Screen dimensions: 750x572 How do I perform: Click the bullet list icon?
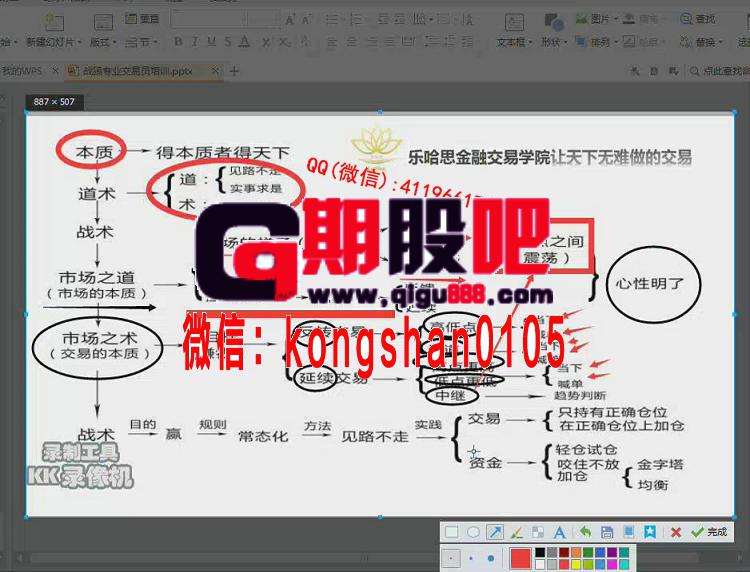[331, 19]
